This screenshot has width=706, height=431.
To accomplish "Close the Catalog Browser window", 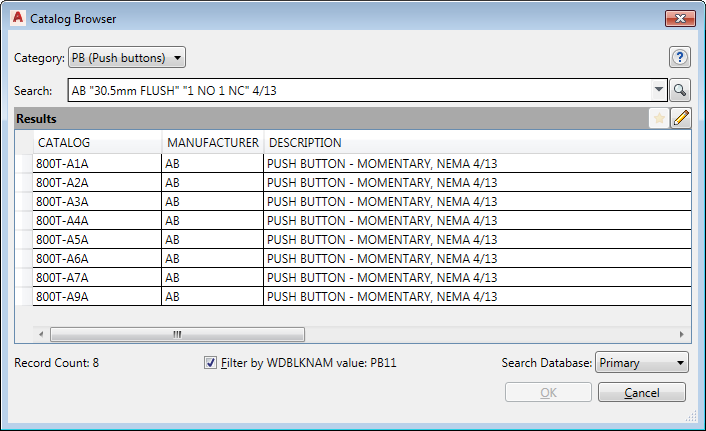I will (x=680, y=18).
